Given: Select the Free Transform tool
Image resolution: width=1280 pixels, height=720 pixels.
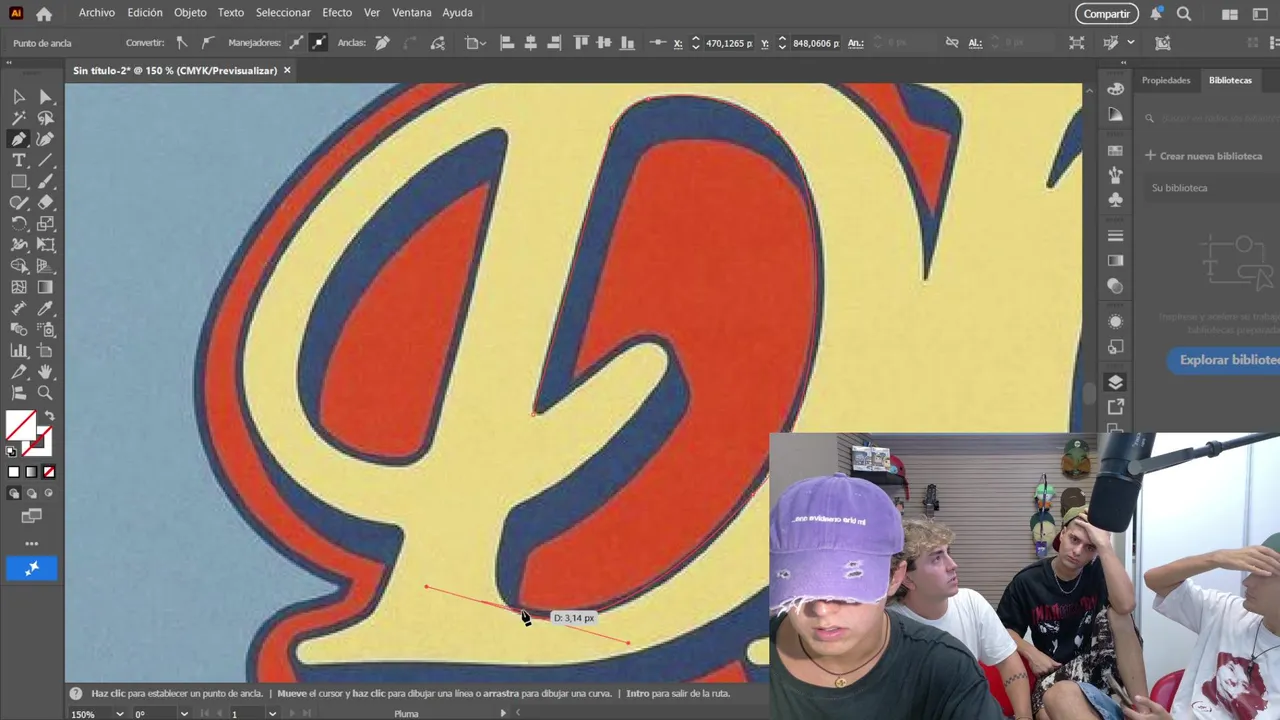Looking at the screenshot, I should pyautogui.click(x=45, y=245).
